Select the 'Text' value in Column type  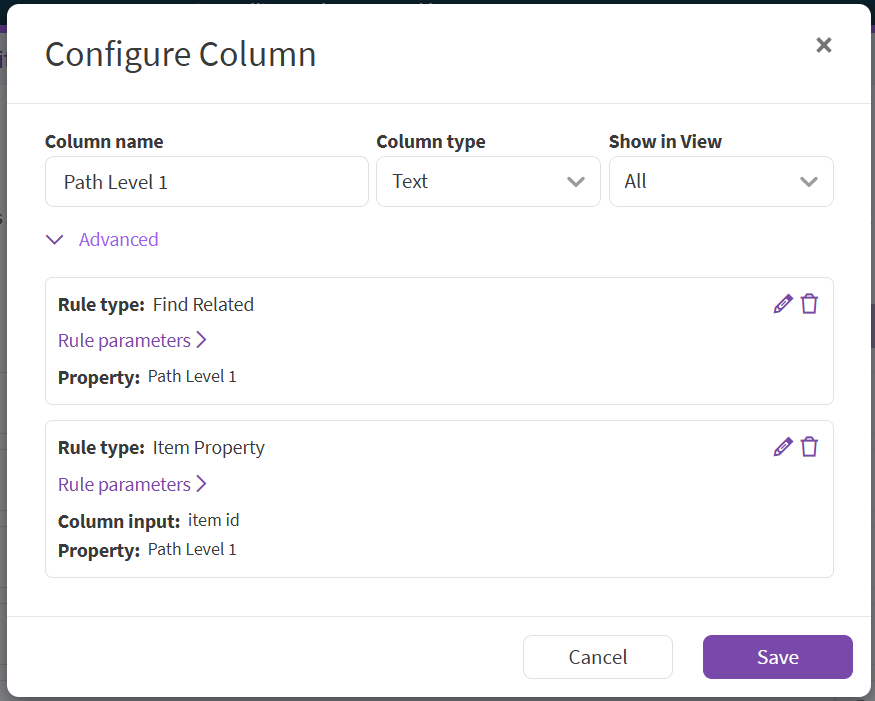tap(411, 182)
